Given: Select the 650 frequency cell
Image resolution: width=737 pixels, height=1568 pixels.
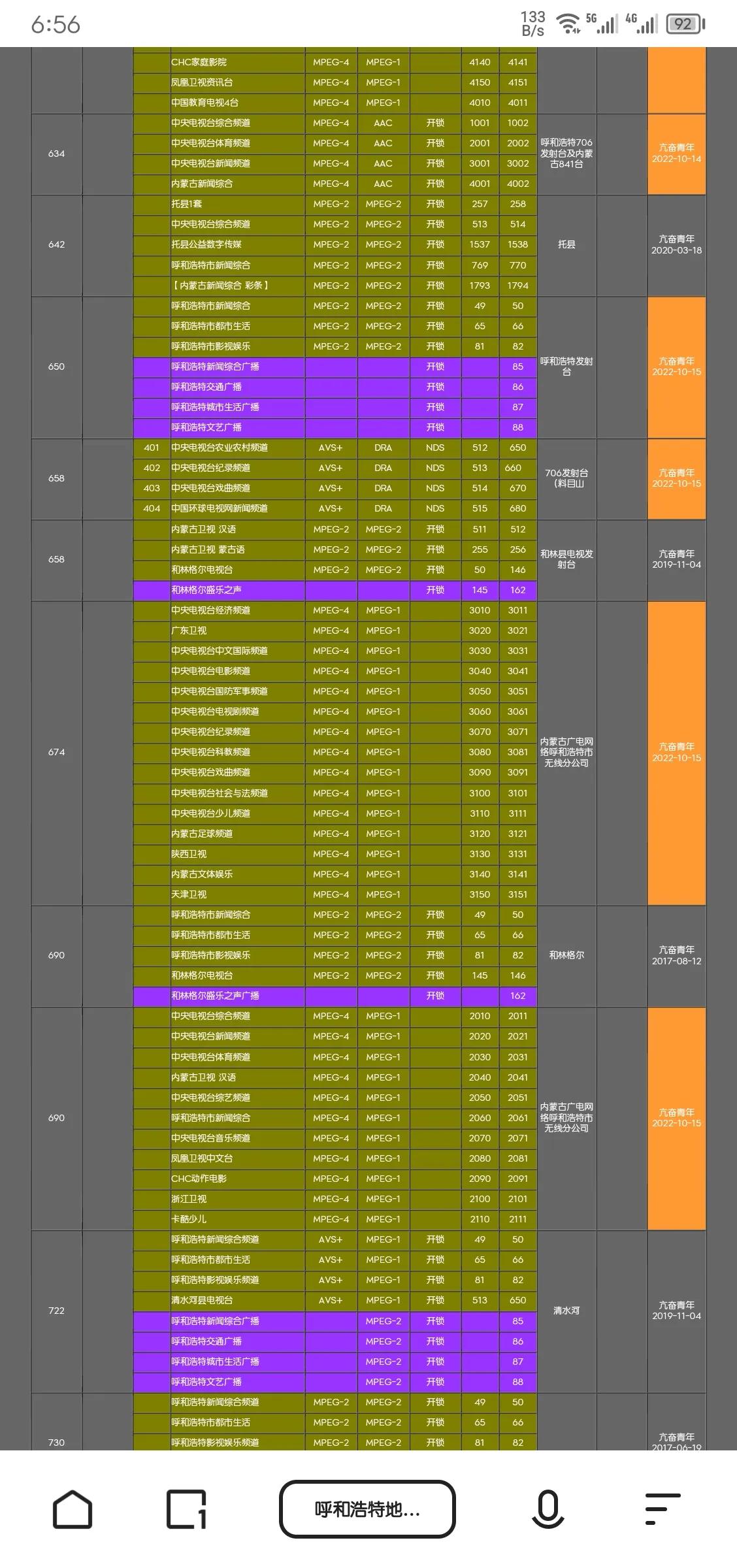Looking at the screenshot, I should point(56,367).
